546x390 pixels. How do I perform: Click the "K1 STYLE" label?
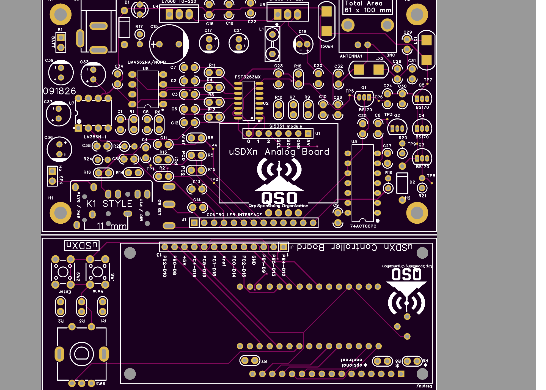click(109, 204)
